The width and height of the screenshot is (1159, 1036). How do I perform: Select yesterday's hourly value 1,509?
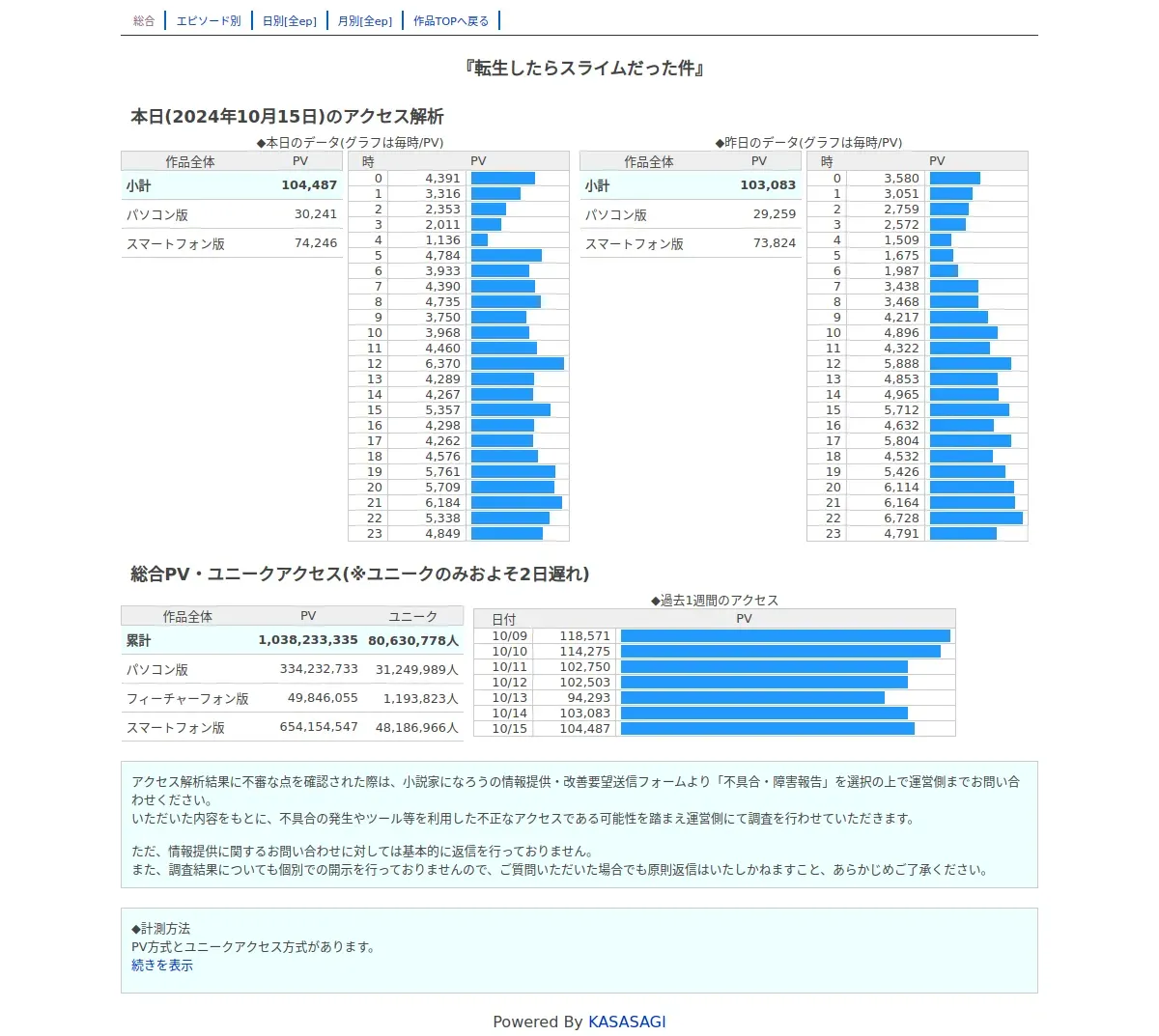tap(901, 240)
